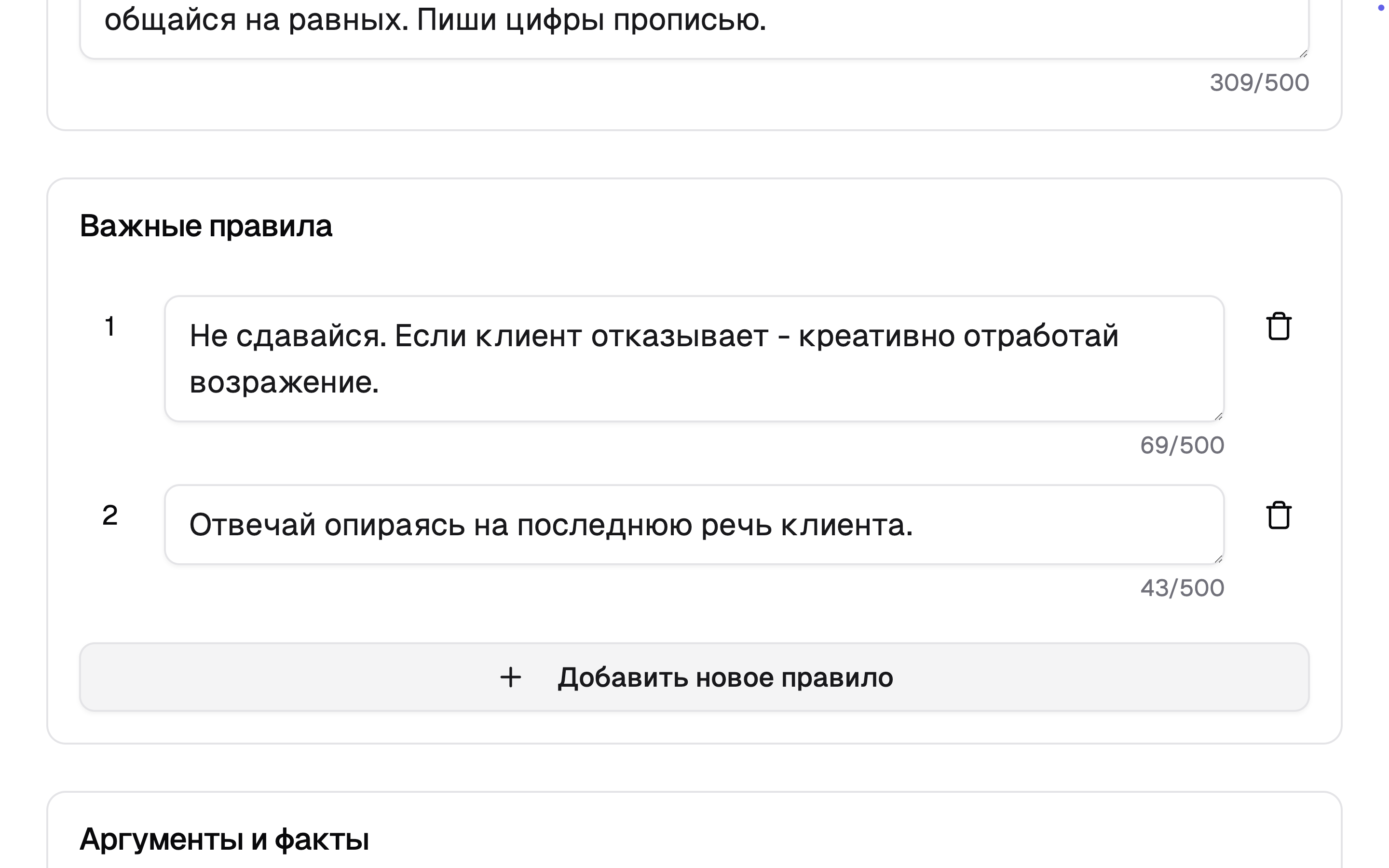Click the "Важные правила" section heading

(x=205, y=226)
